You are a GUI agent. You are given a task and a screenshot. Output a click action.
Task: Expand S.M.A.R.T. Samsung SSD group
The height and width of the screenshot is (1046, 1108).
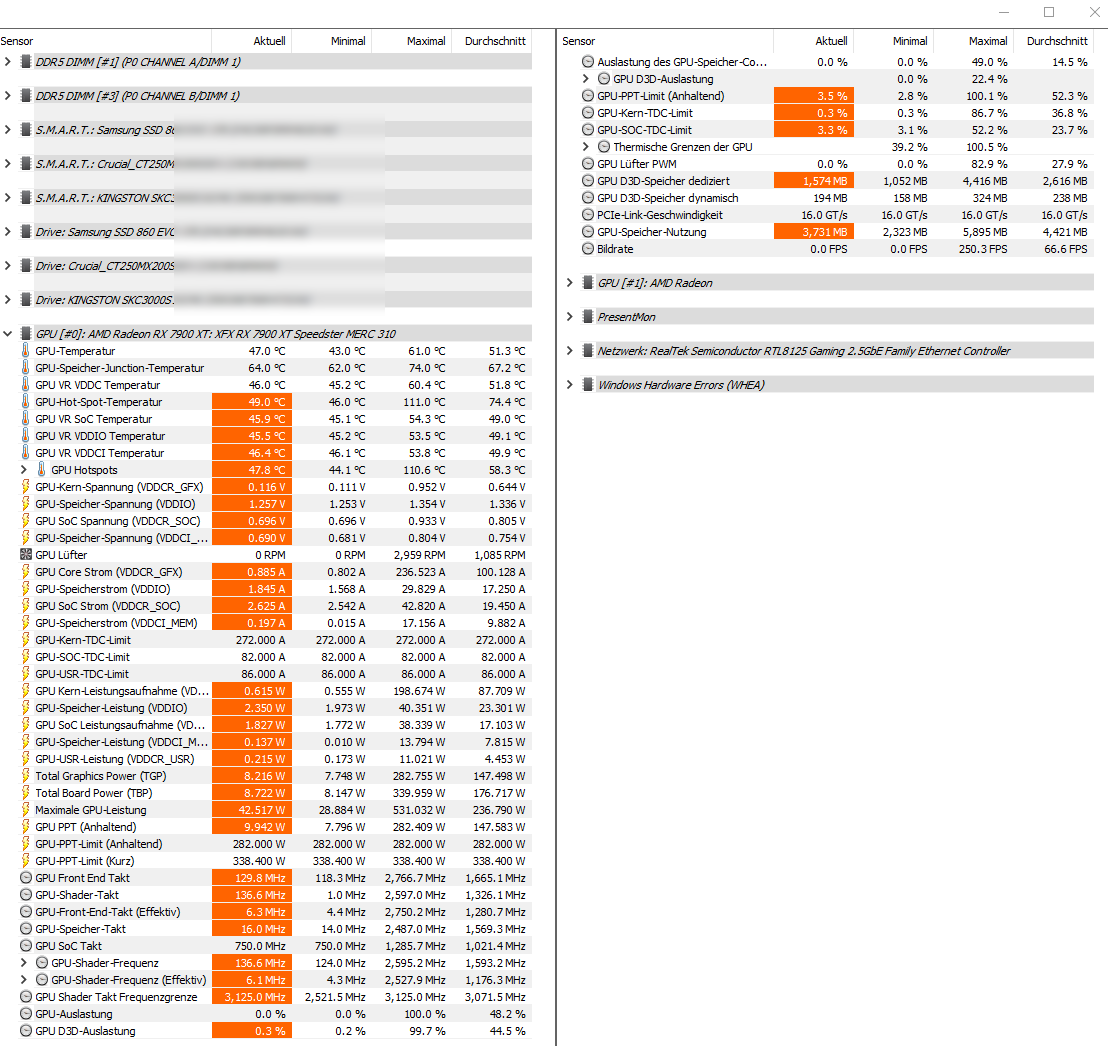[8, 129]
